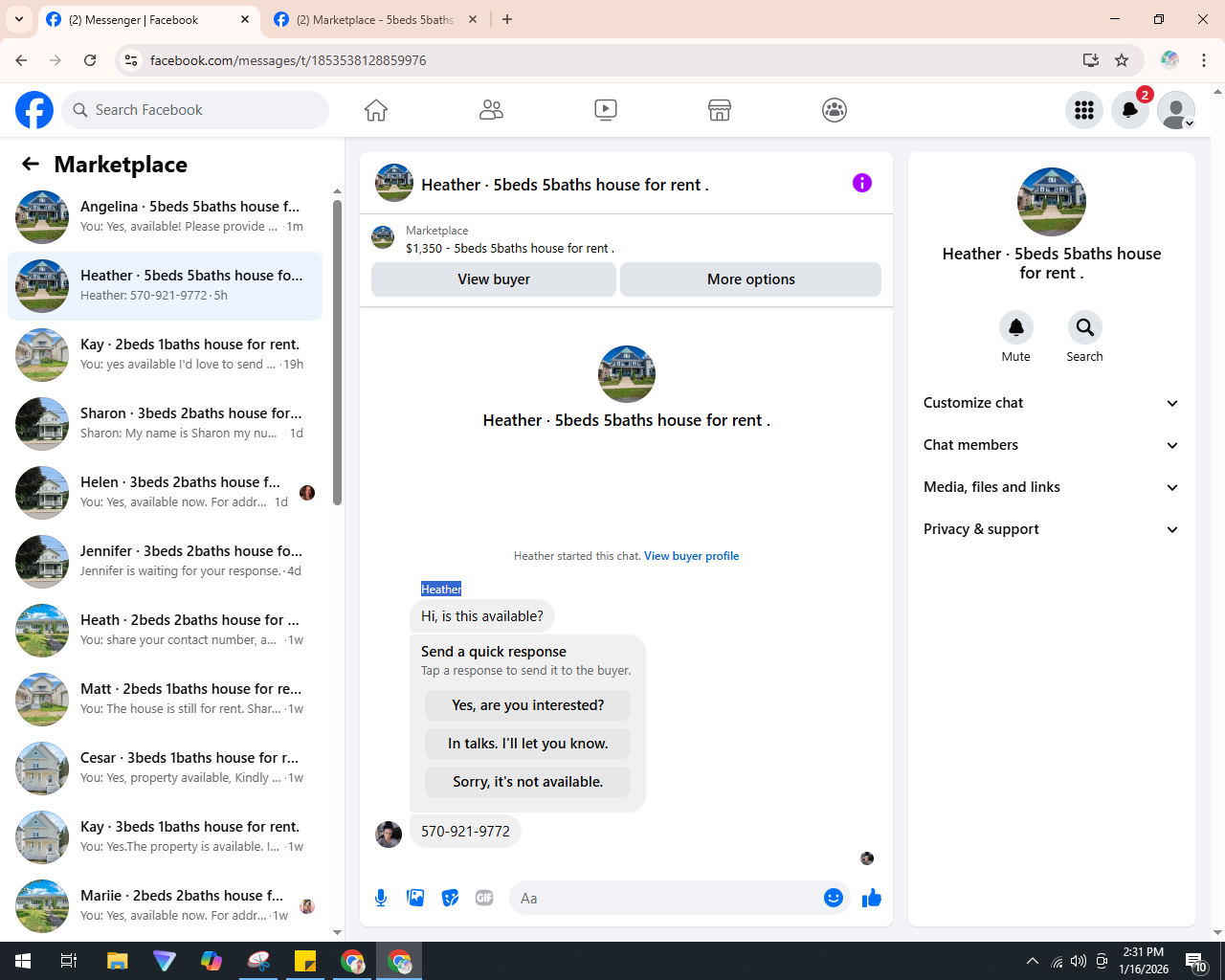The image size is (1225, 980).
Task: Choose a GIF icon
Action: 484,898
